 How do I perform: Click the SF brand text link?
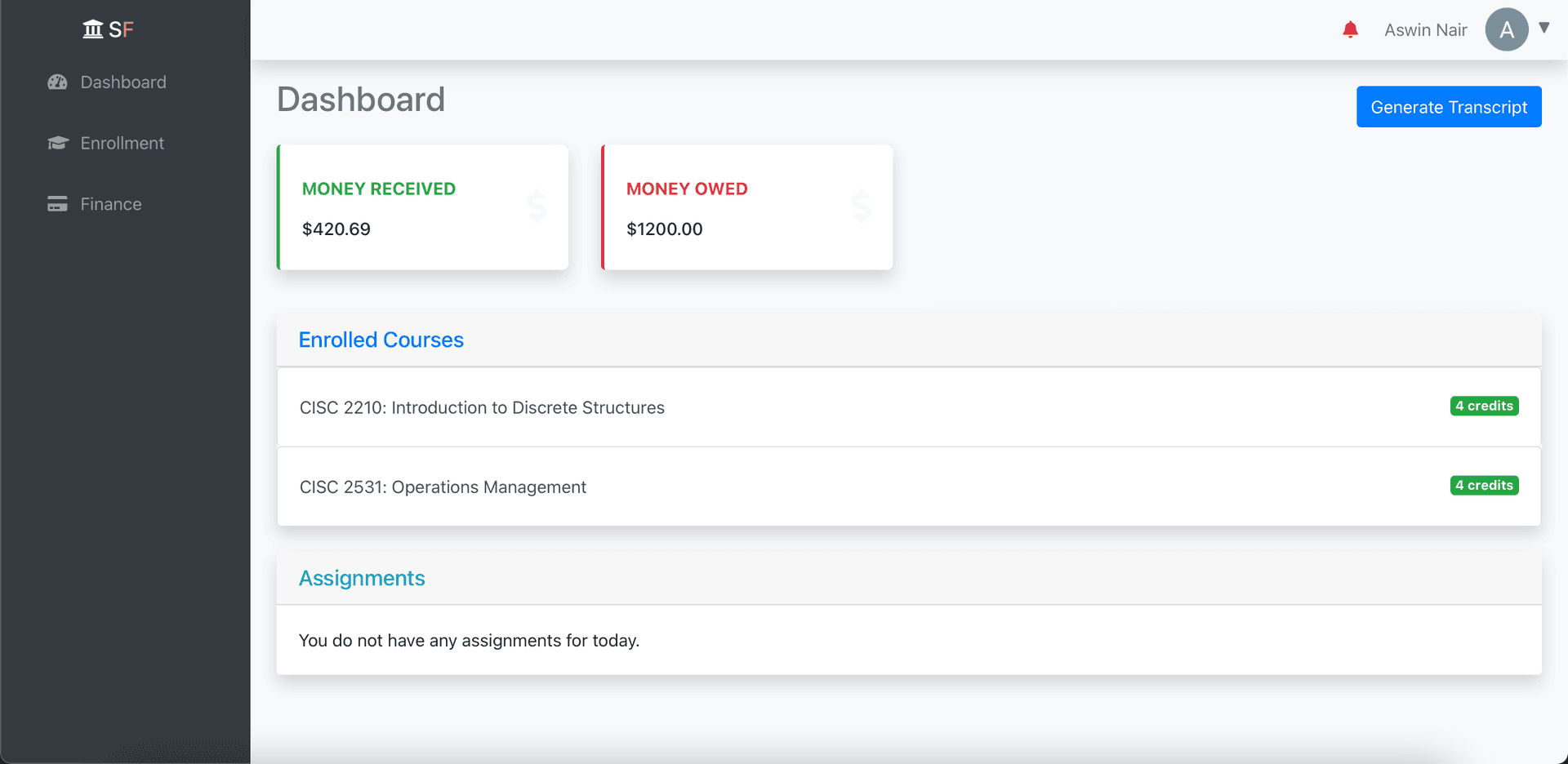point(121,30)
